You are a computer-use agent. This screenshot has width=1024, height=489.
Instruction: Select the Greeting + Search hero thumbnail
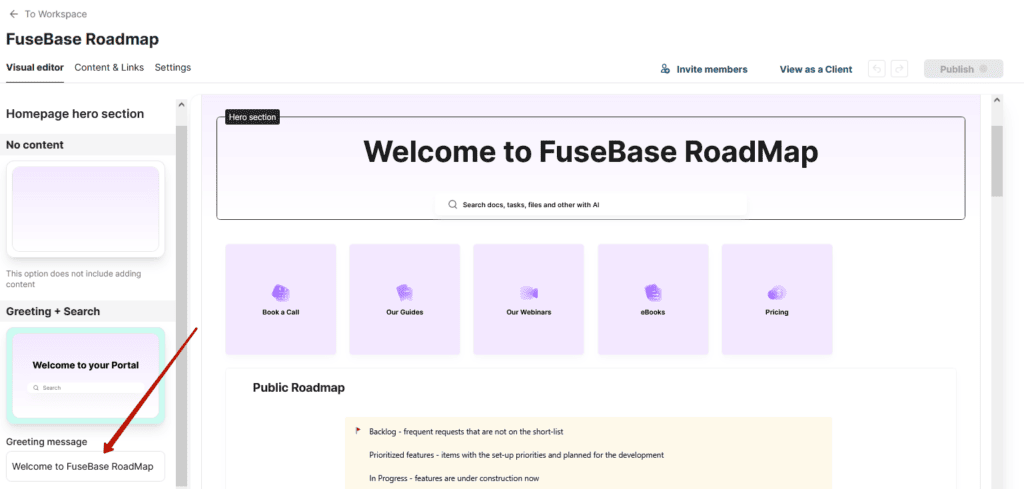[86, 375]
